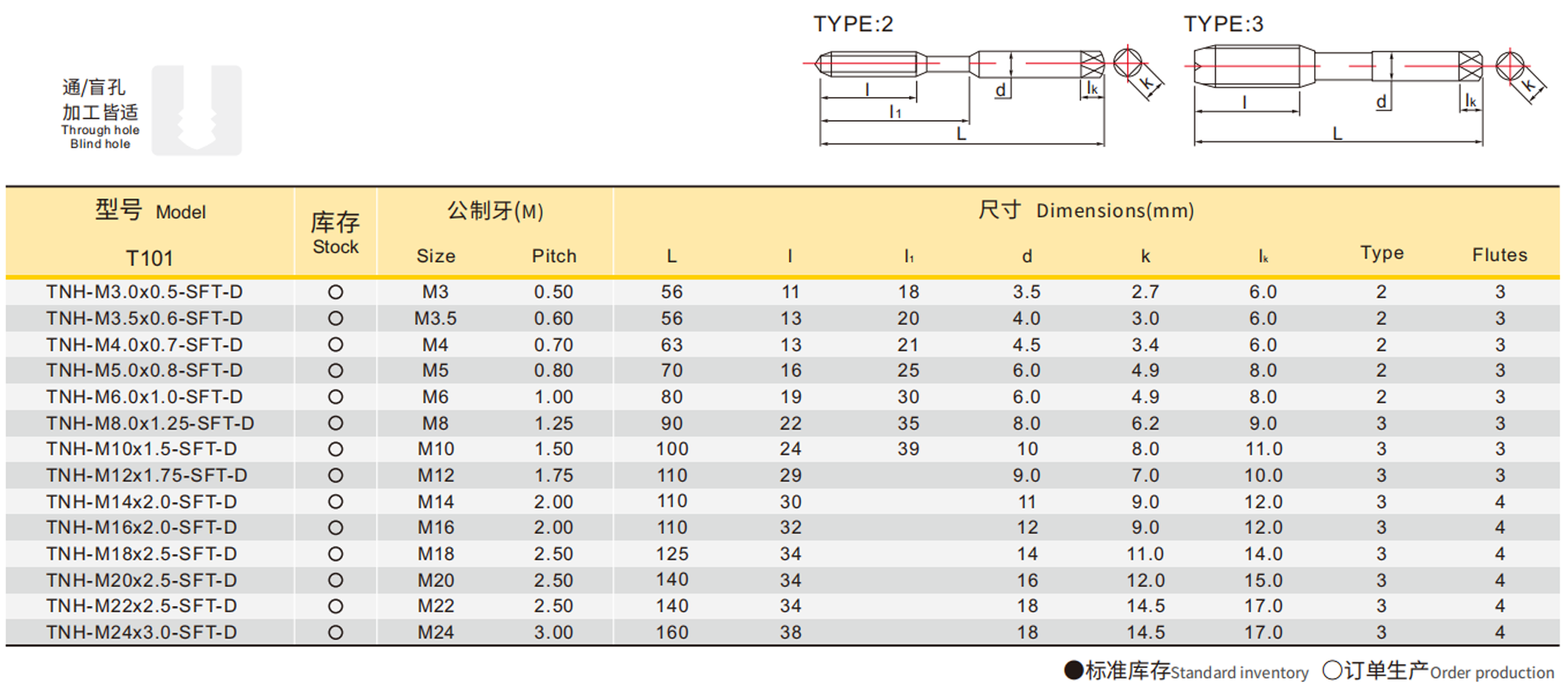Click the Size column header
This screenshot has height=695, width=1568.
[x=435, y=256]
